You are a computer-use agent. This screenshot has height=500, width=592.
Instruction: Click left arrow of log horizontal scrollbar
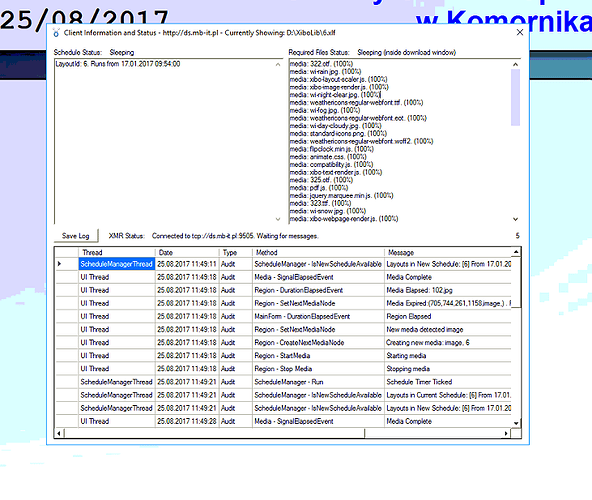pos(59,433)
